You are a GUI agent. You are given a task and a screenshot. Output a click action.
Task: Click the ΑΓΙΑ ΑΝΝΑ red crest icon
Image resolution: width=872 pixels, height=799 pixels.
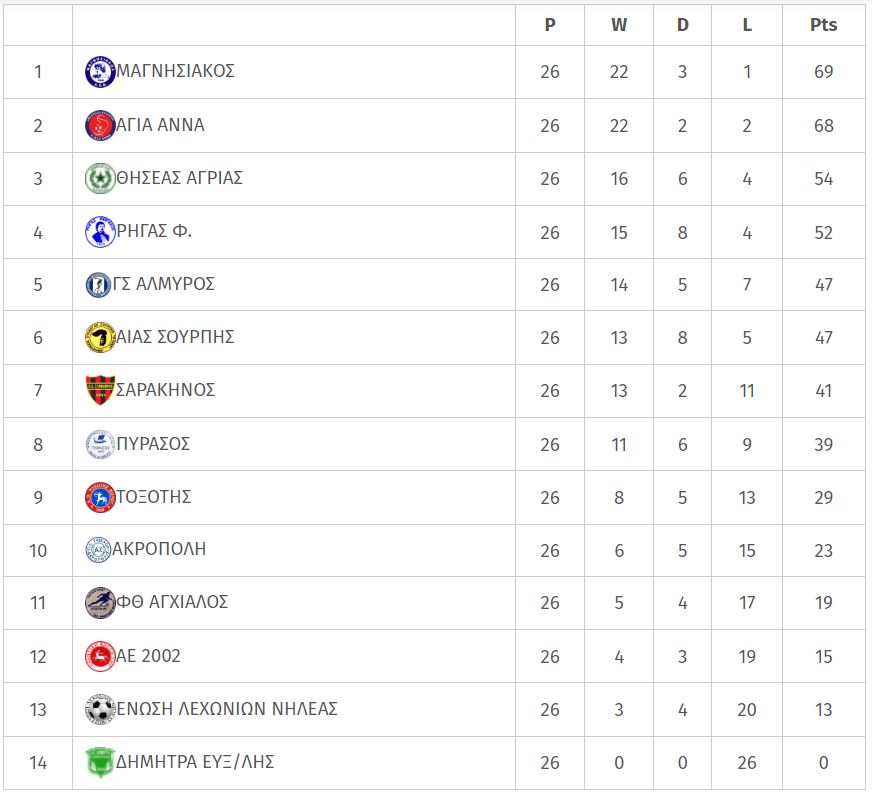[x=100, y=125]
